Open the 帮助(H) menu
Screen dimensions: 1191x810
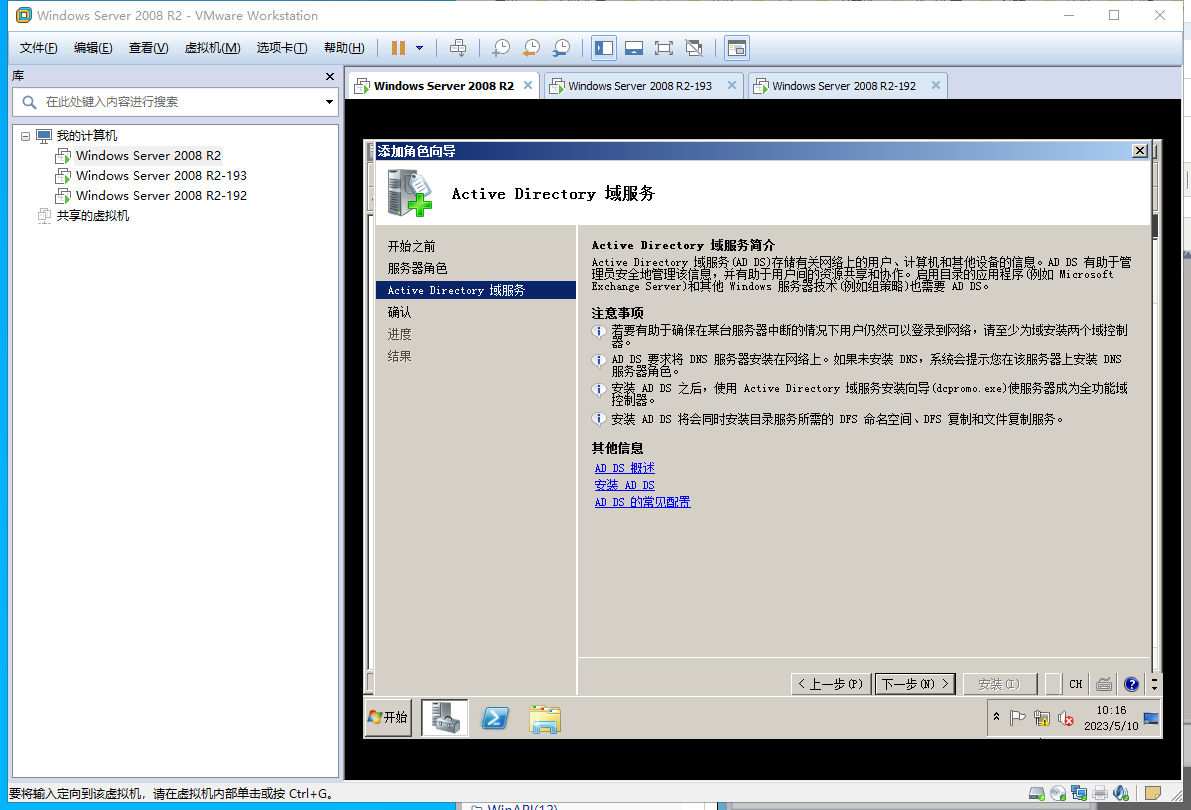click(x=344, y=48)
